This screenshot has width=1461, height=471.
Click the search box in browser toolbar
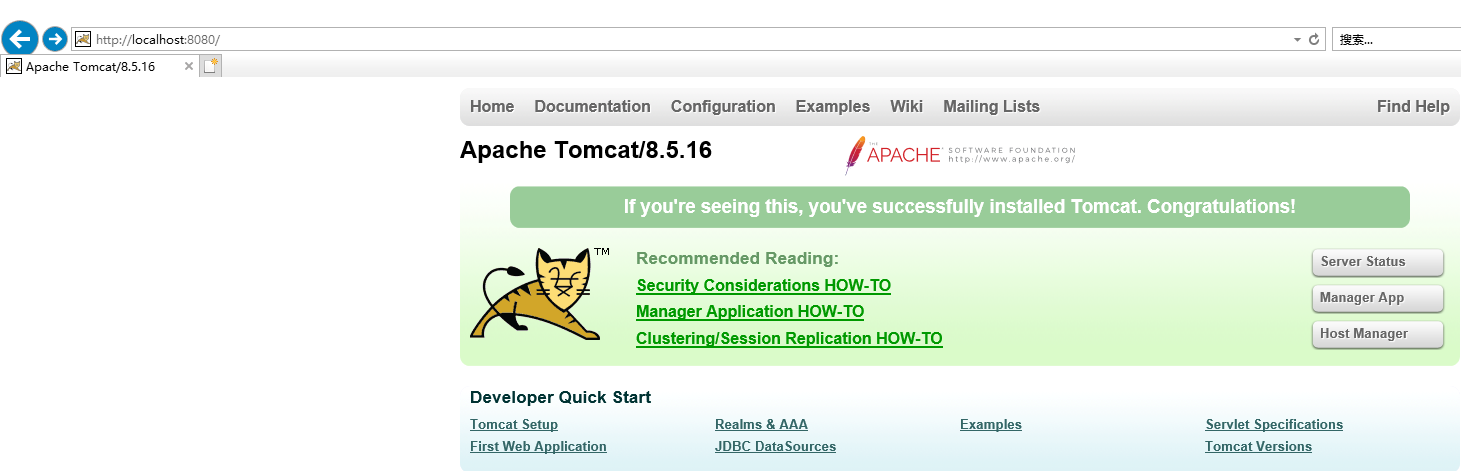tap(1396, 39)
